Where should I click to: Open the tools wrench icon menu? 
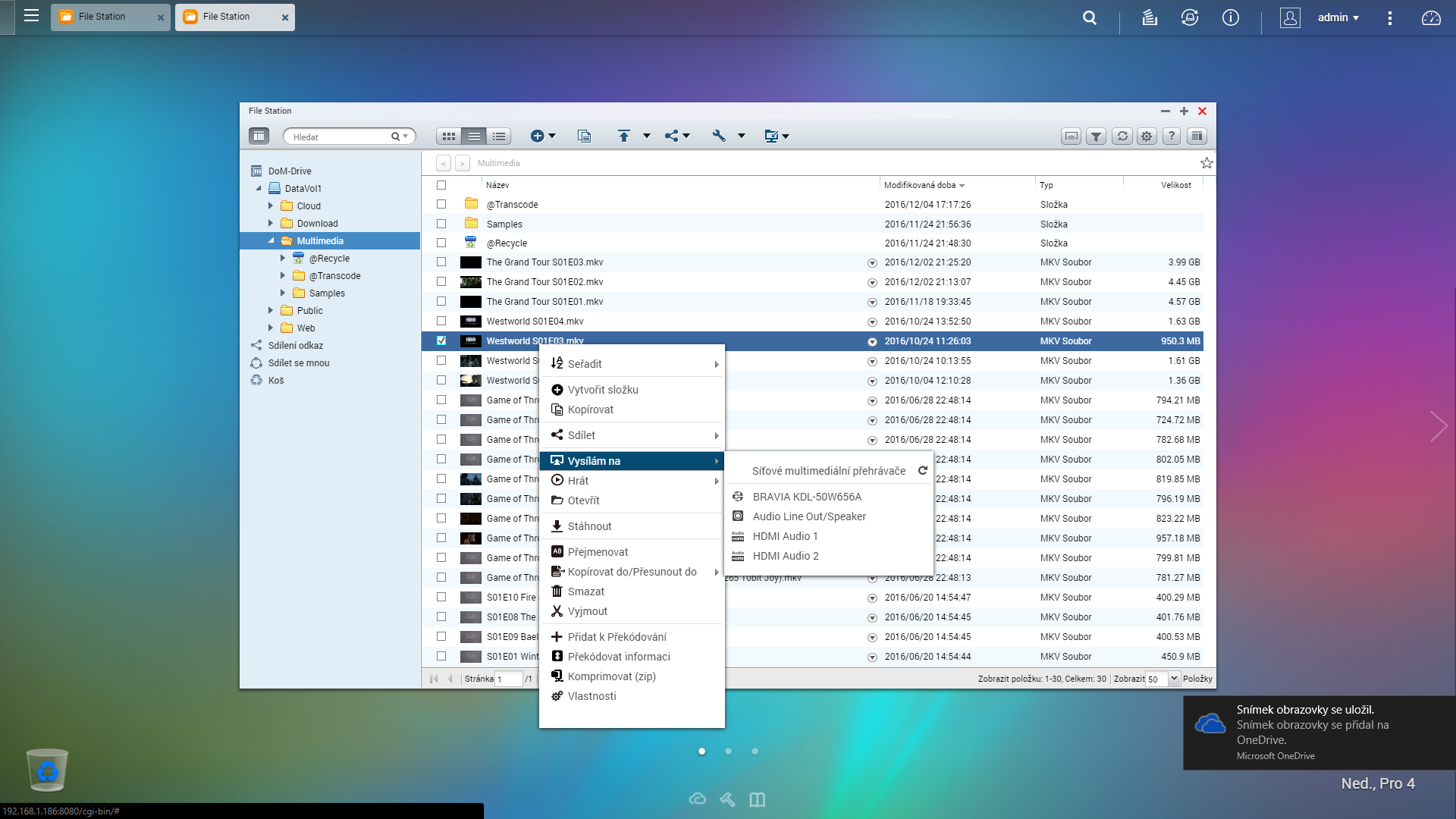coord(719,136)
